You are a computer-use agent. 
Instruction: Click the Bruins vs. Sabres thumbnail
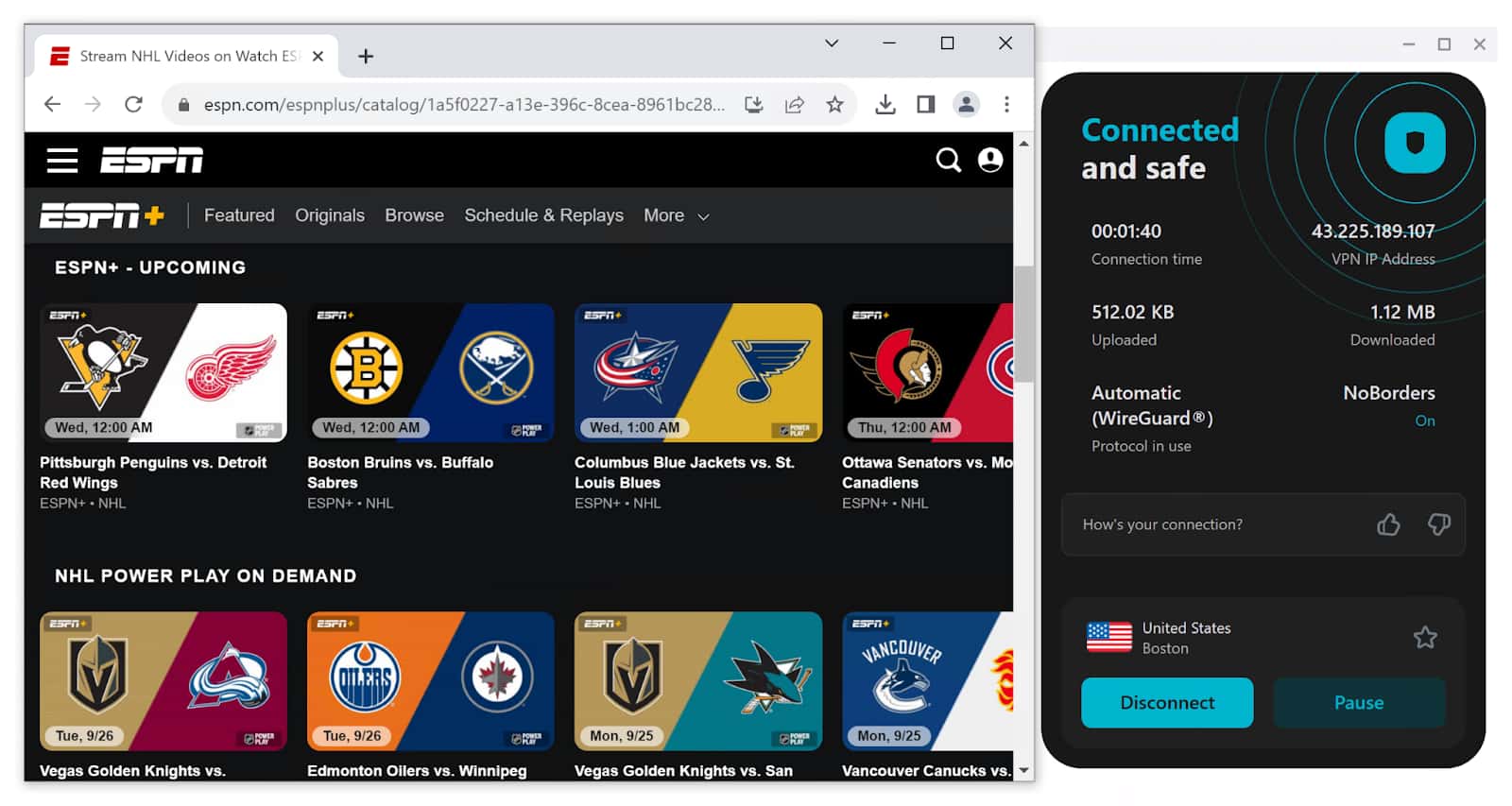[431, 372]
